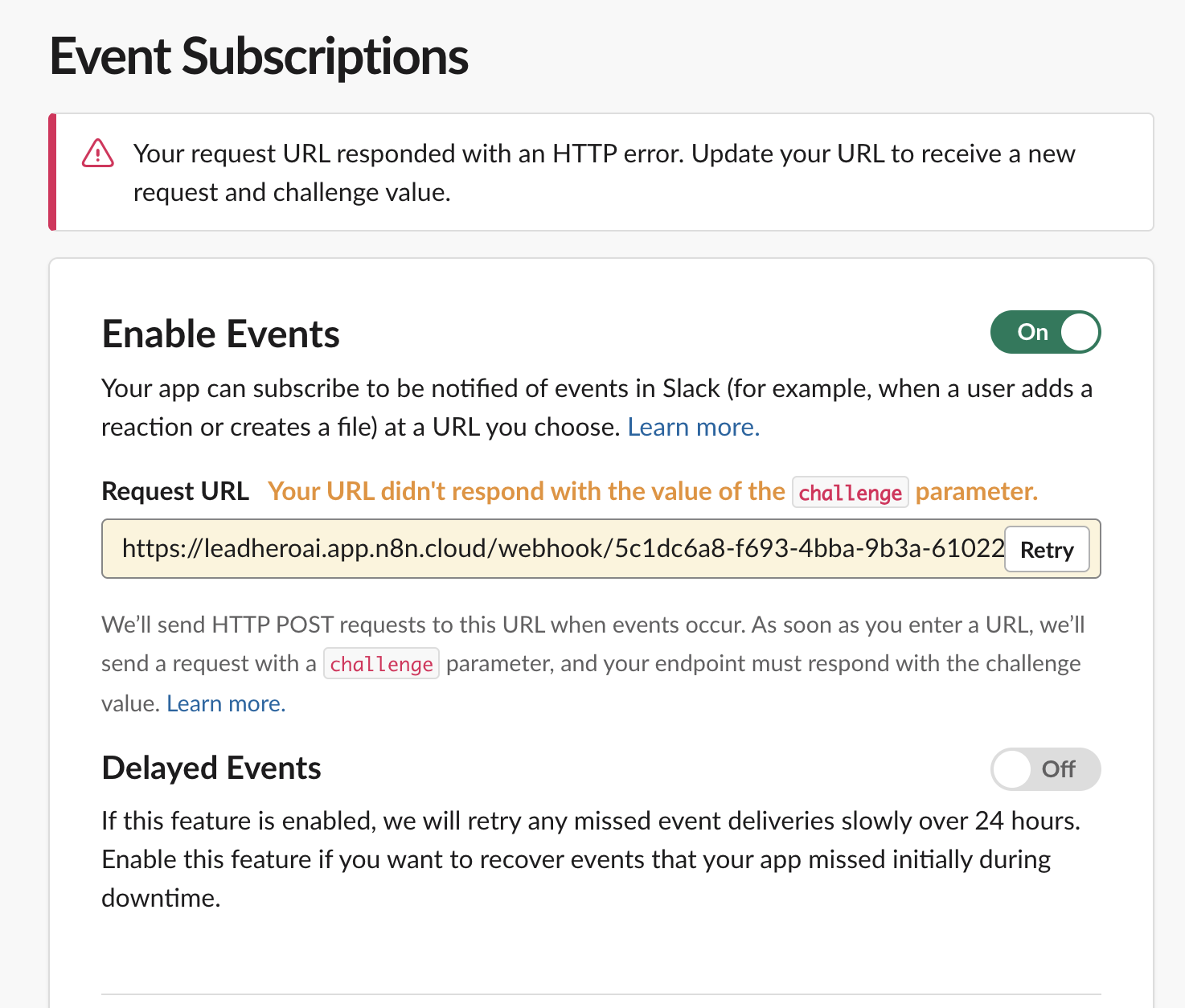Click the red warning triangle icon
The image size is (1185, 1008).
[98, 153]
